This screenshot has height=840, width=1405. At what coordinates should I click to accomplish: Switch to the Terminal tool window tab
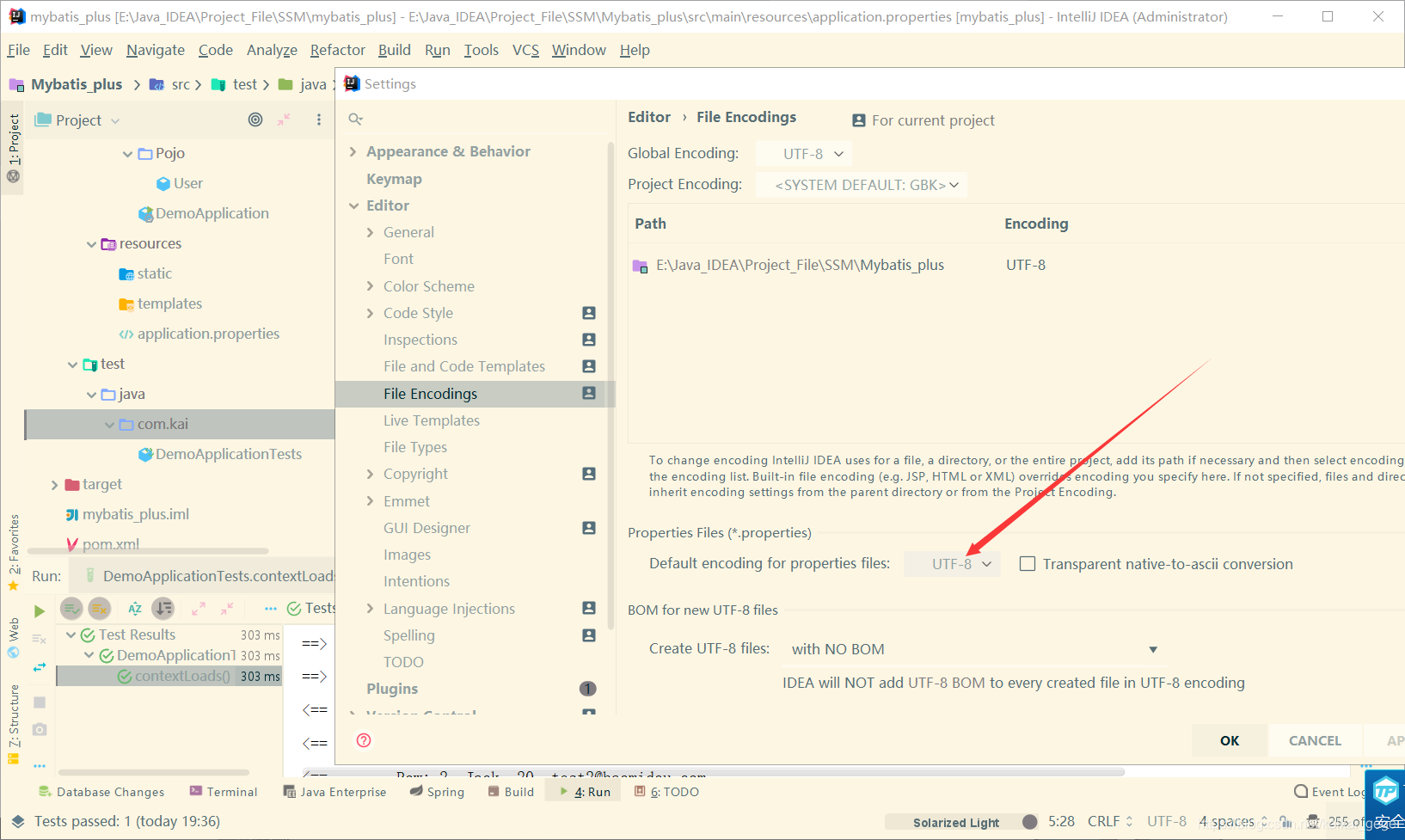pos(224,792)
